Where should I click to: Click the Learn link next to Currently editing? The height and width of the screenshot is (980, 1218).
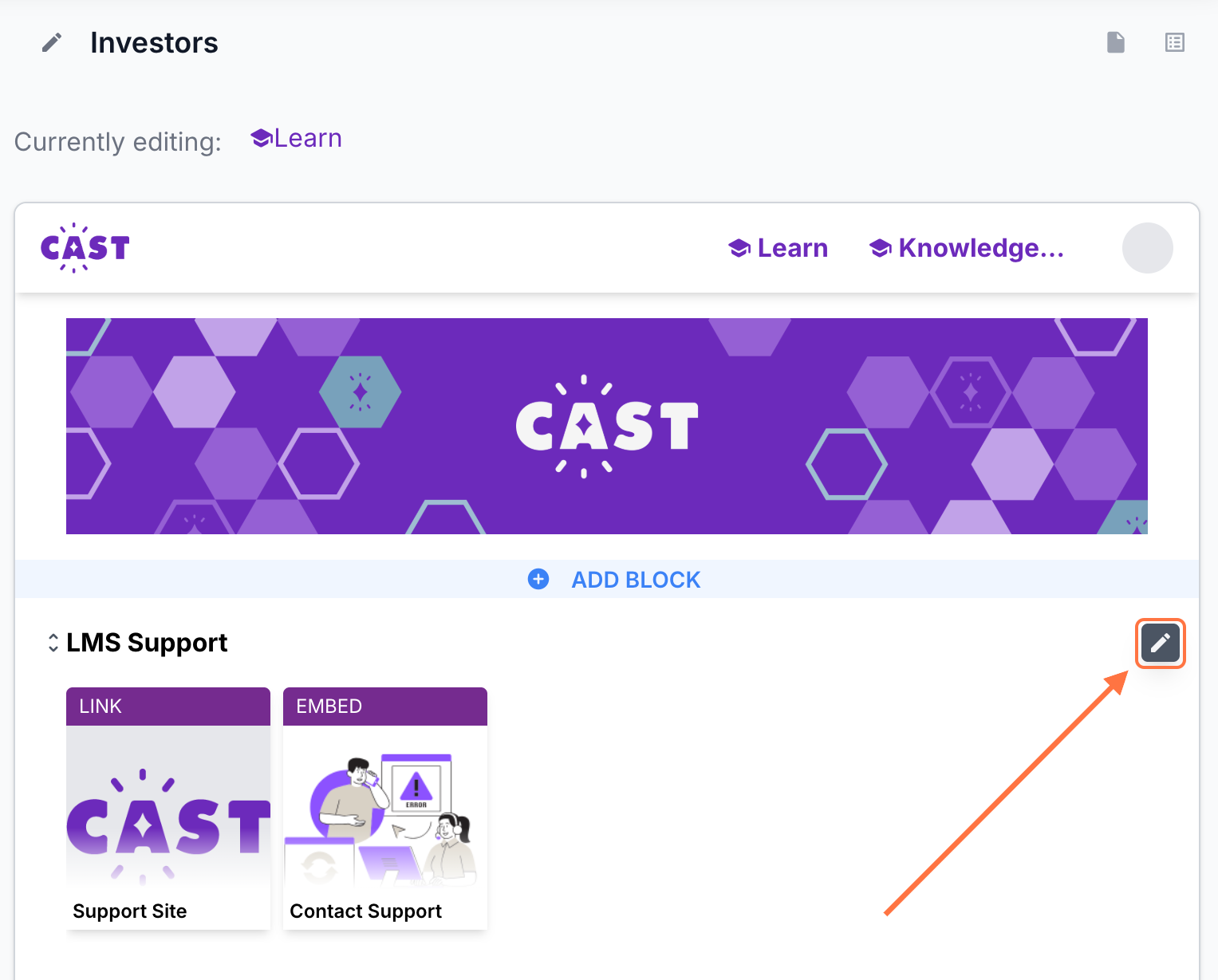click(x=308, y=139)
